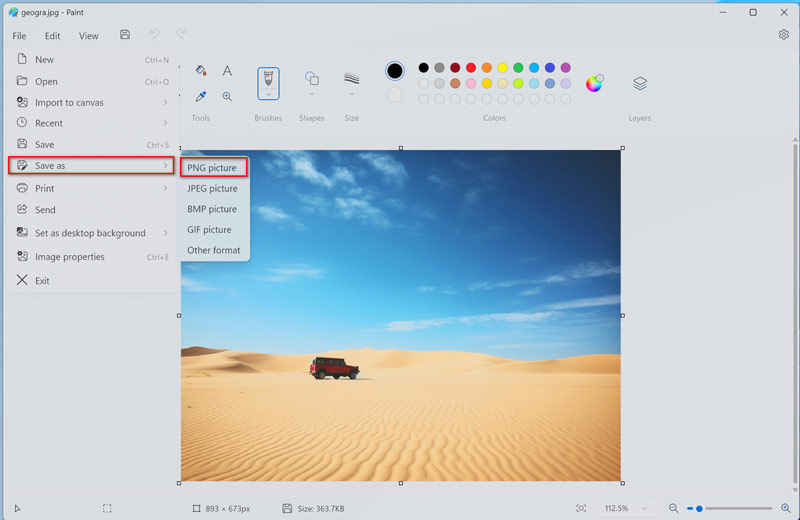The width and height of the screenshot is (800, 520).
Task: Choose Save from the File menu
Action: (93, 144)
